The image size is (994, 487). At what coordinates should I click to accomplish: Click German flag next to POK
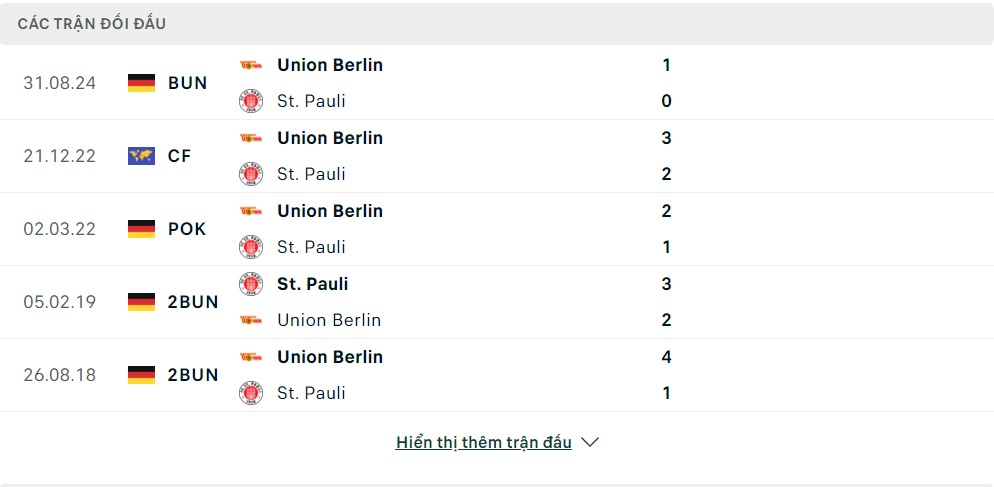(x=141, y=229)
